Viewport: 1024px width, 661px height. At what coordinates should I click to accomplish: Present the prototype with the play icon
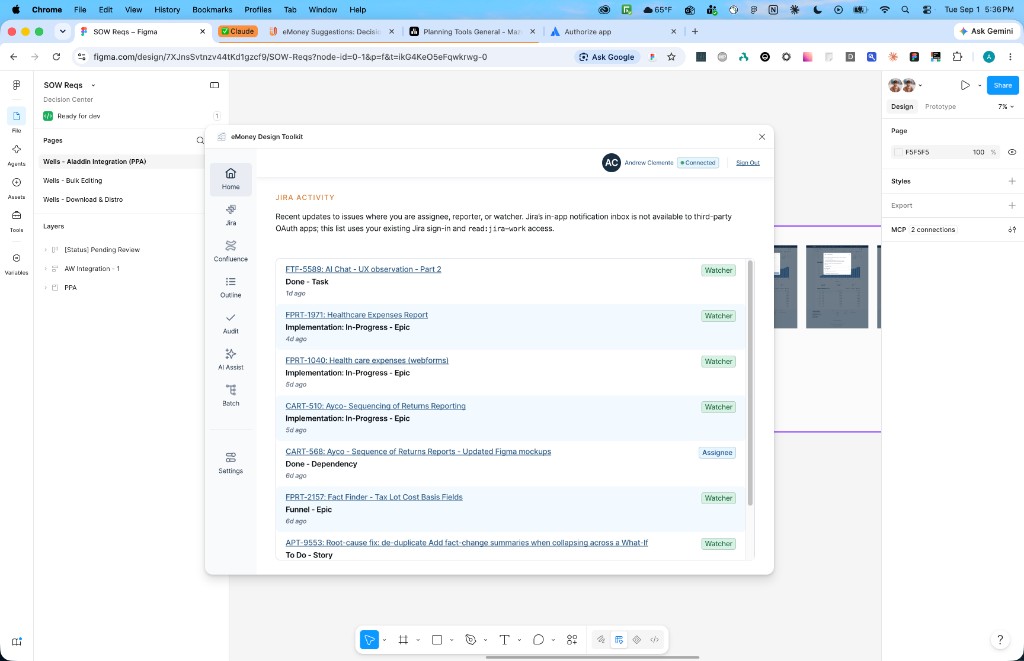coord(965,86)
